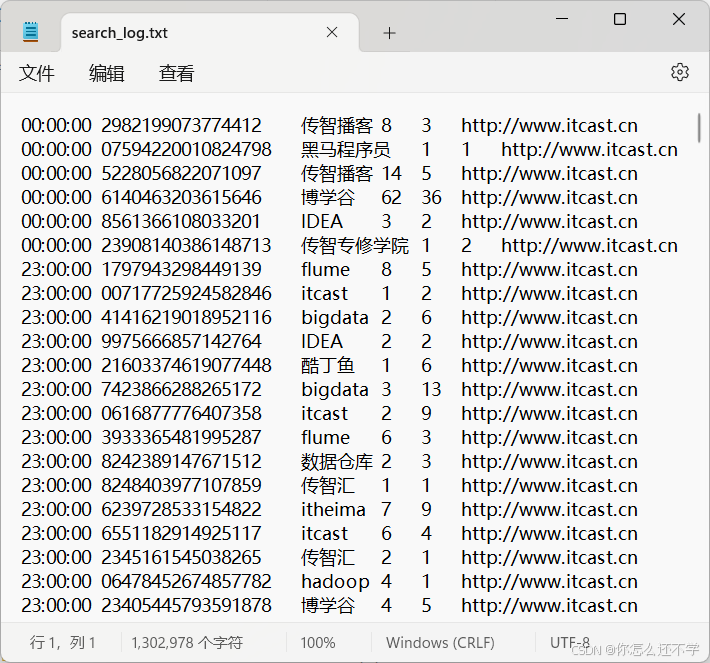Click the UTF-8 encoding indicator
This screenshot has width=710, height=663.
[x=570, y=642]
